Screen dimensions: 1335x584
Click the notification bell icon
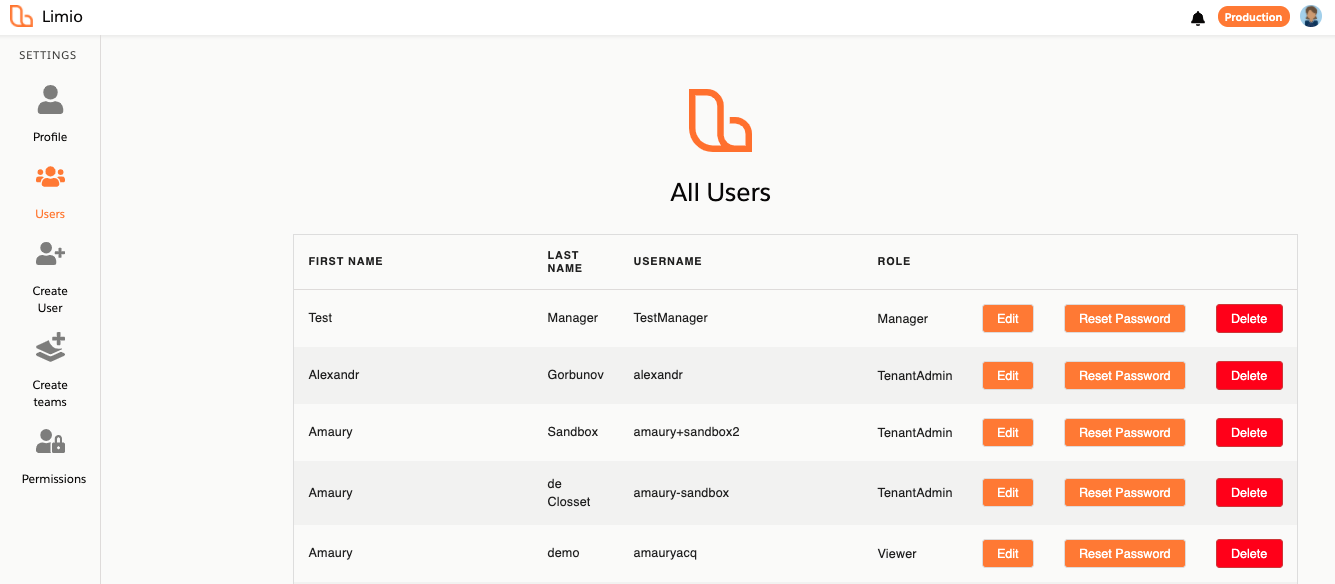pyautogui.click(x=1198, y=18)
